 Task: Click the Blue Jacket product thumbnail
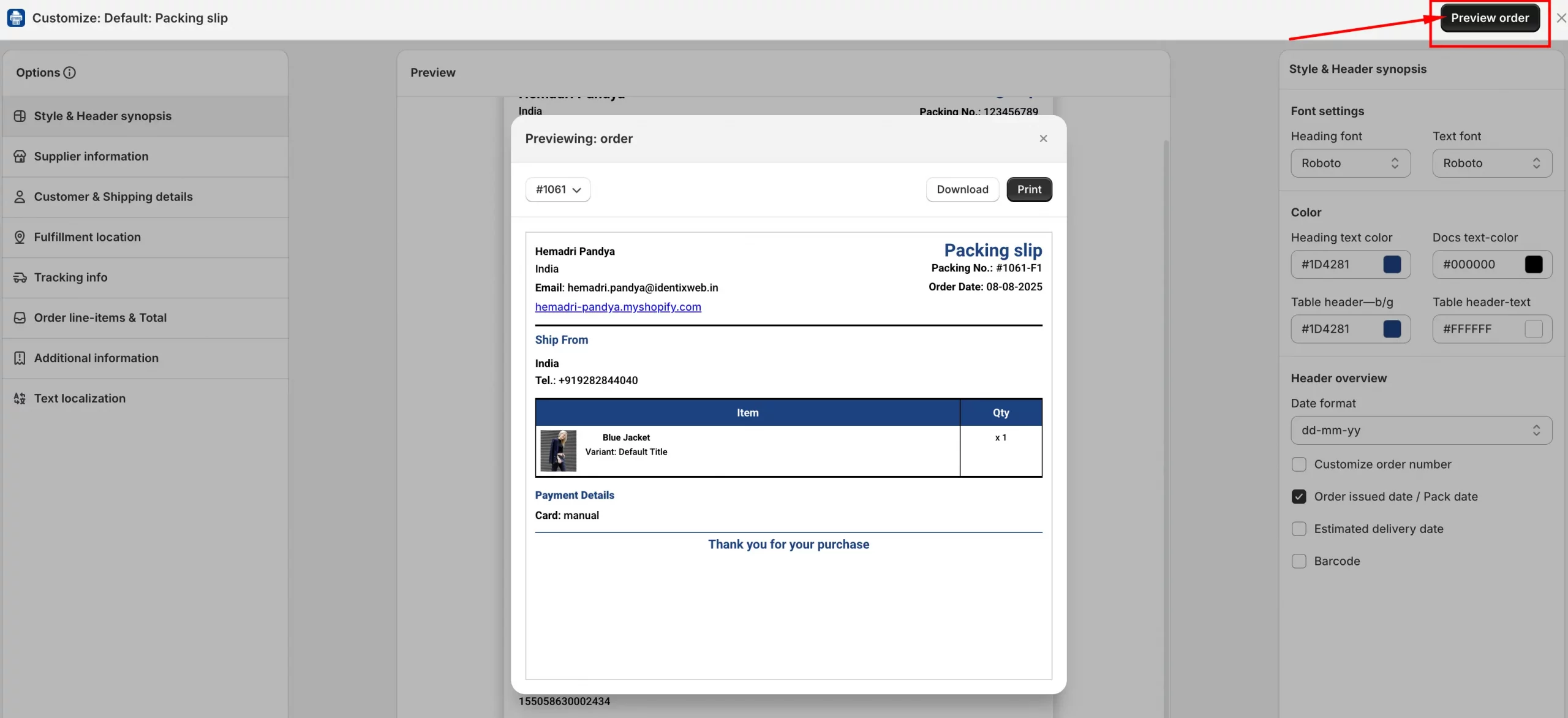click(x=558, y=451)
